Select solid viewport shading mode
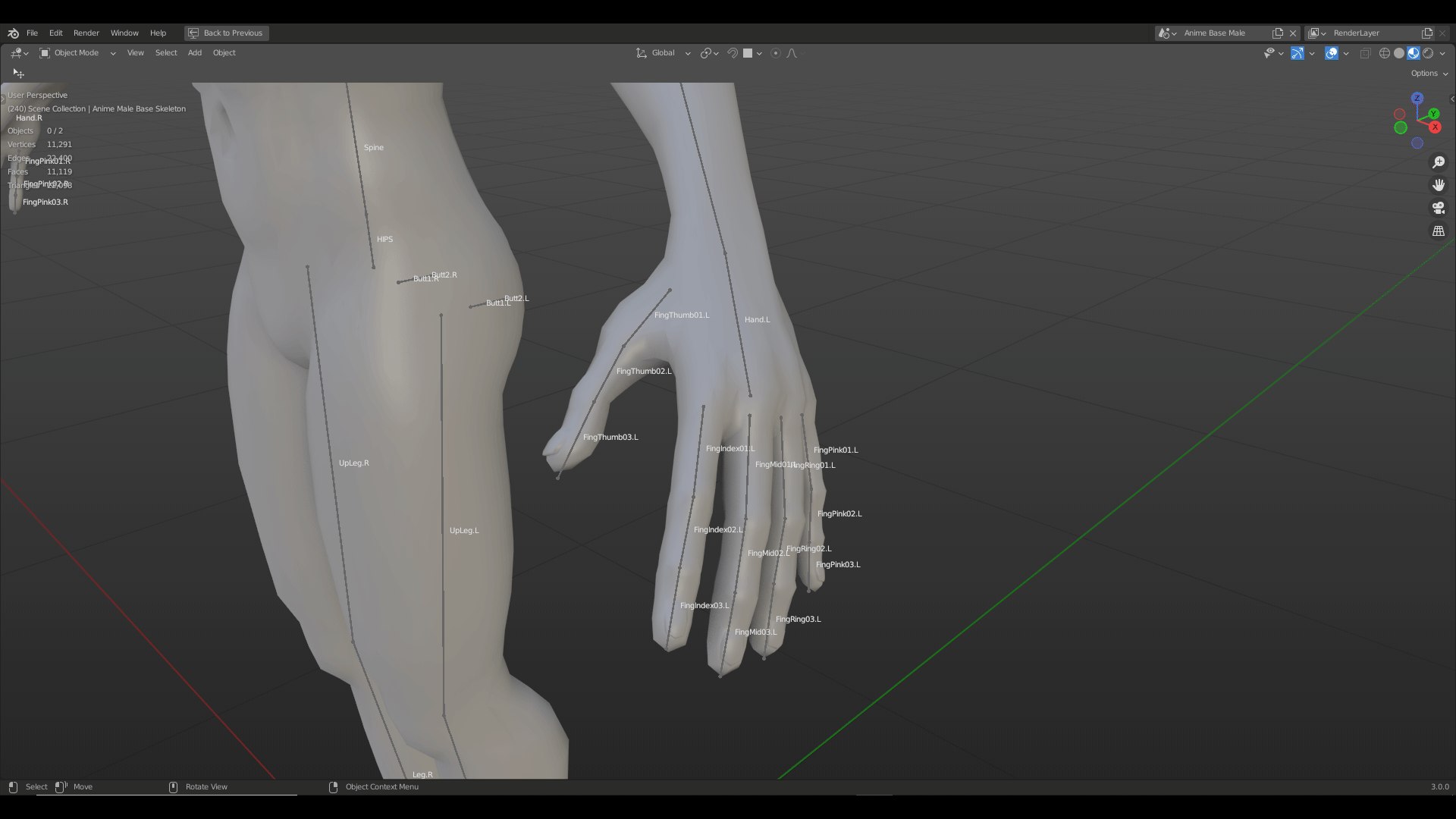The height and width of the screenshot is (819, 1456). (x=1399, y=53)
